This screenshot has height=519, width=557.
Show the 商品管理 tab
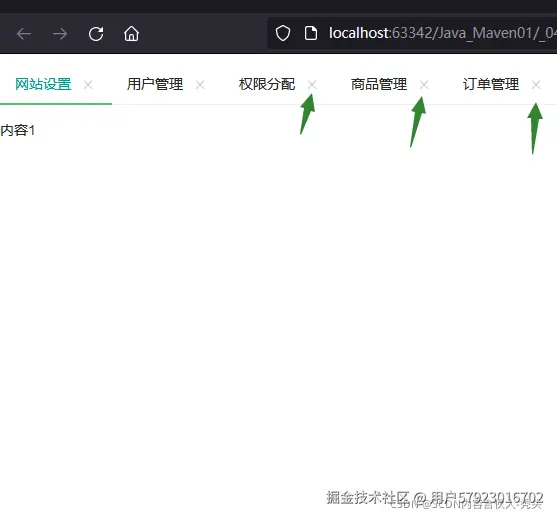tap(379, 85)
